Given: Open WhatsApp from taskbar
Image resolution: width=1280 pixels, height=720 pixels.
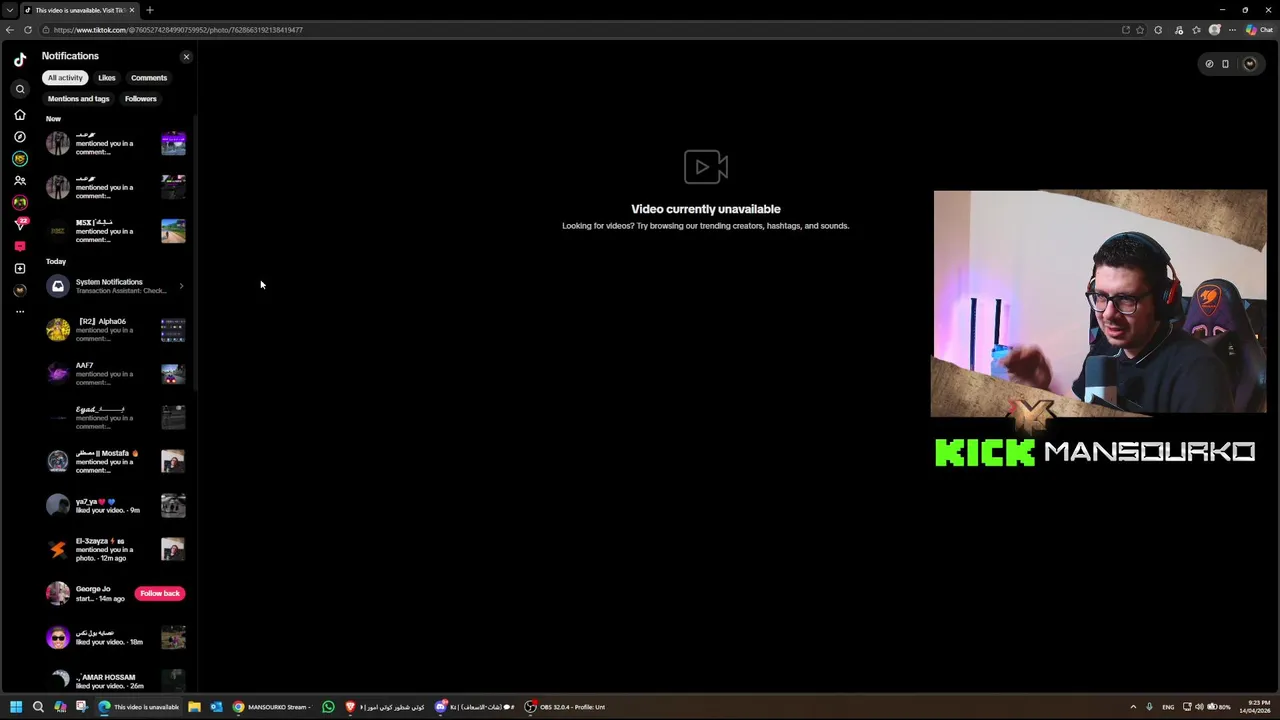Looking at the screenshot, I should [x=328, y=707].
